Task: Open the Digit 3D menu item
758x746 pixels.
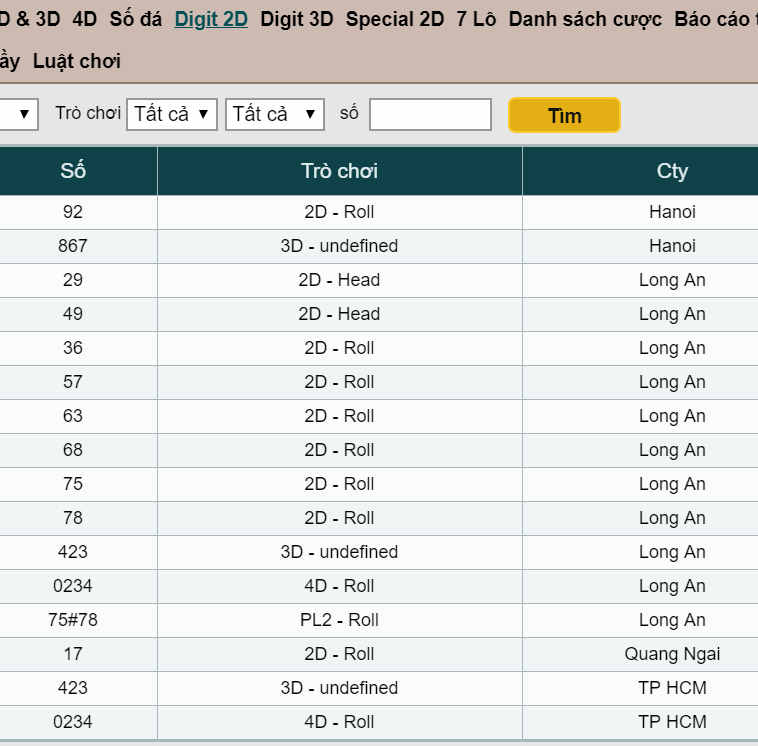Action: tap(297, 19)
